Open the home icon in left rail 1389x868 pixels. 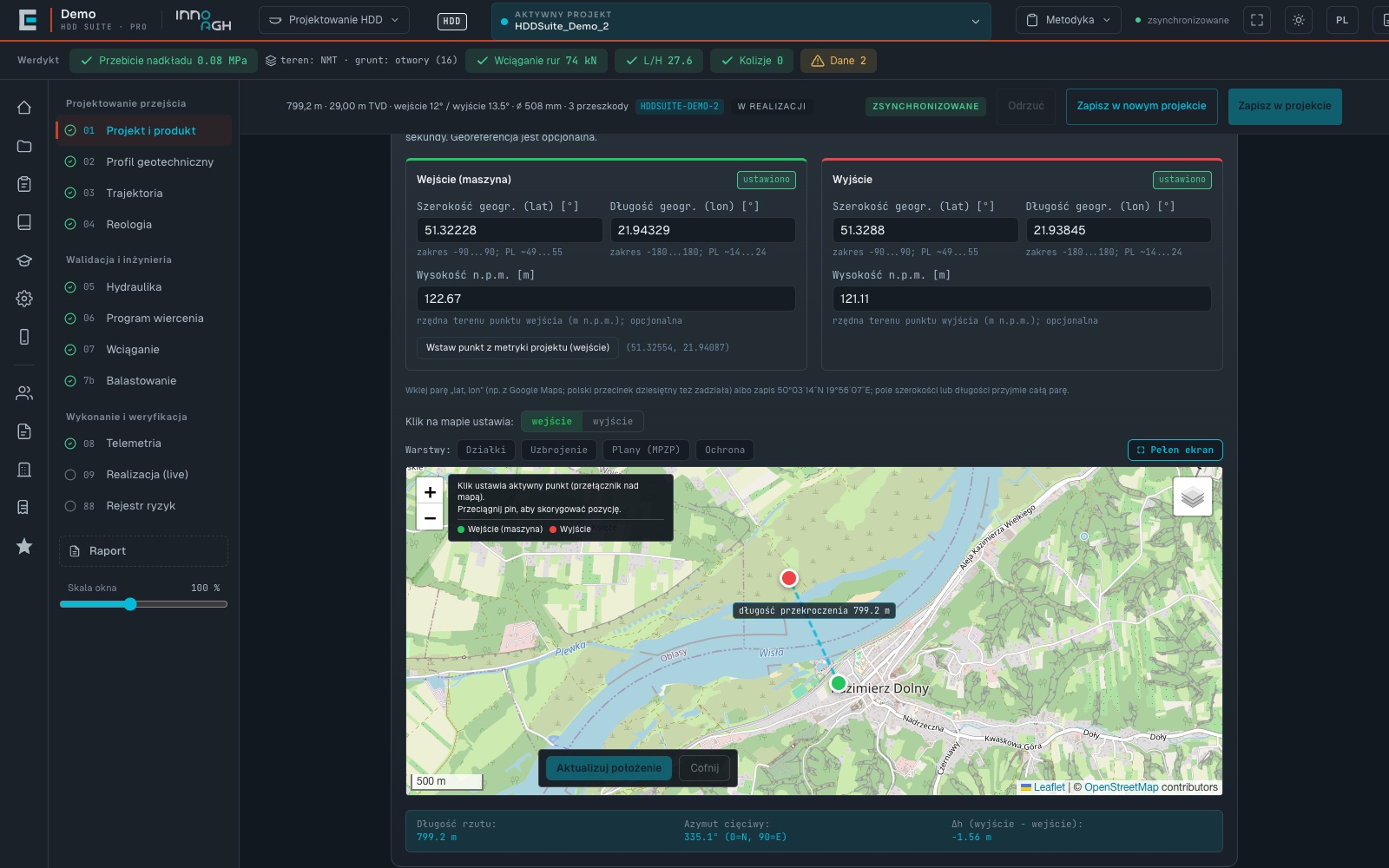[24, 108]
